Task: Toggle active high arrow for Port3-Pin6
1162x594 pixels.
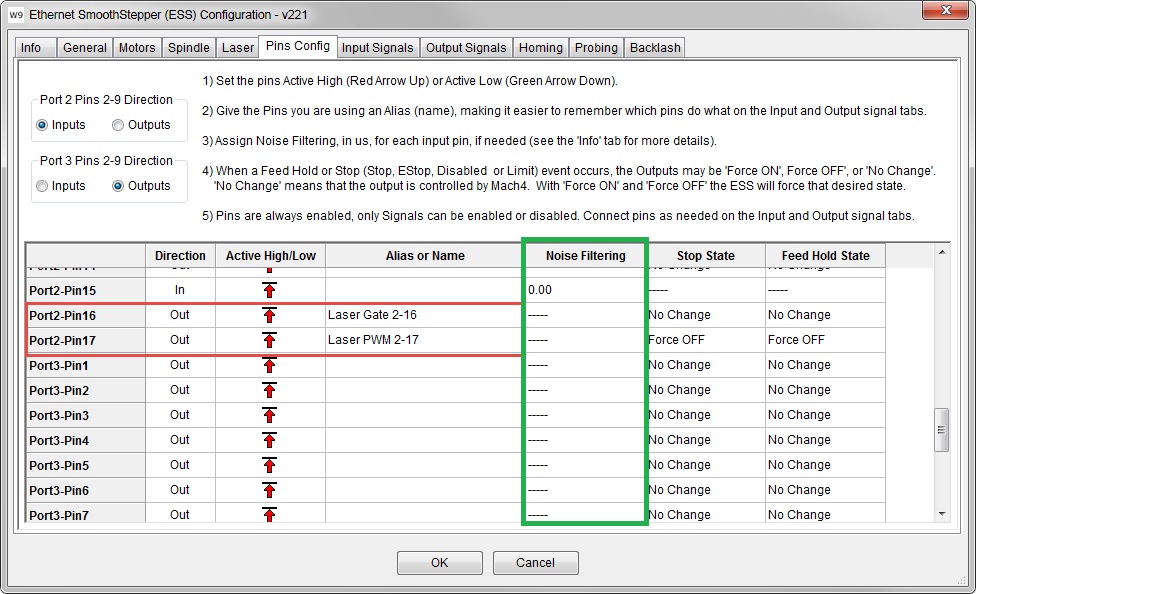Action: tap(269, 490)
